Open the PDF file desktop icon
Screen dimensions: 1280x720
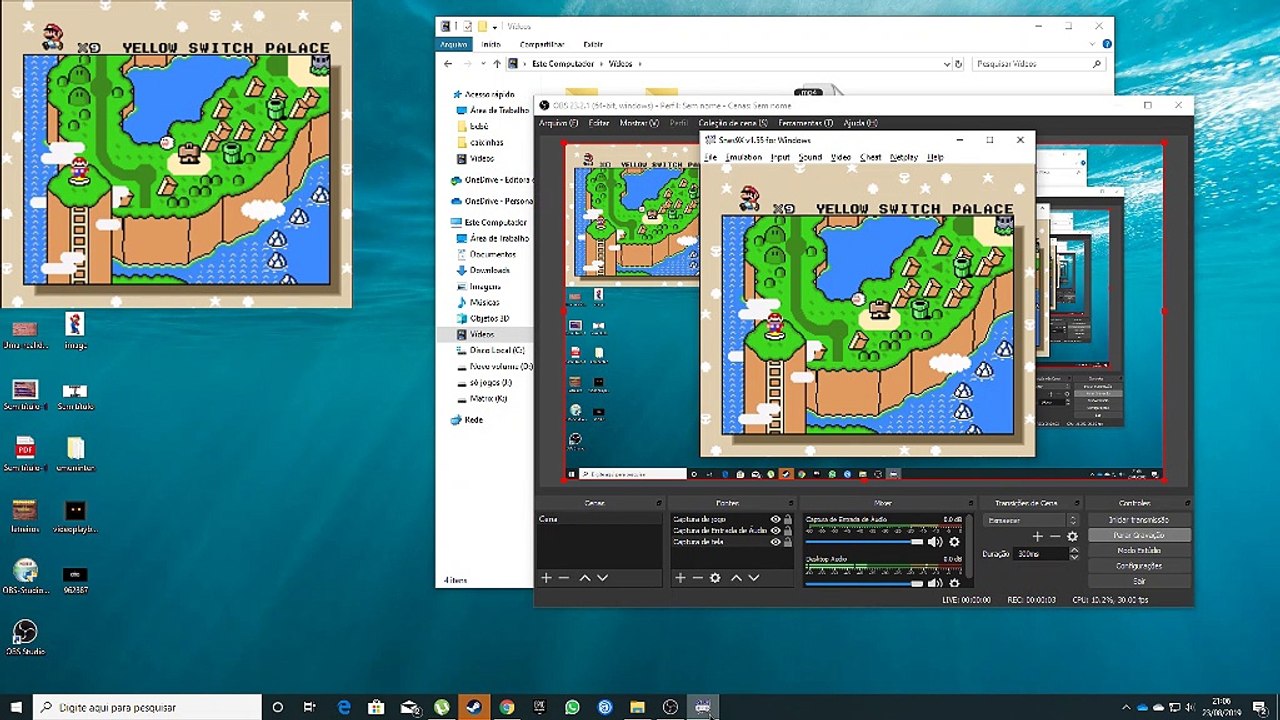coord(25,453)
